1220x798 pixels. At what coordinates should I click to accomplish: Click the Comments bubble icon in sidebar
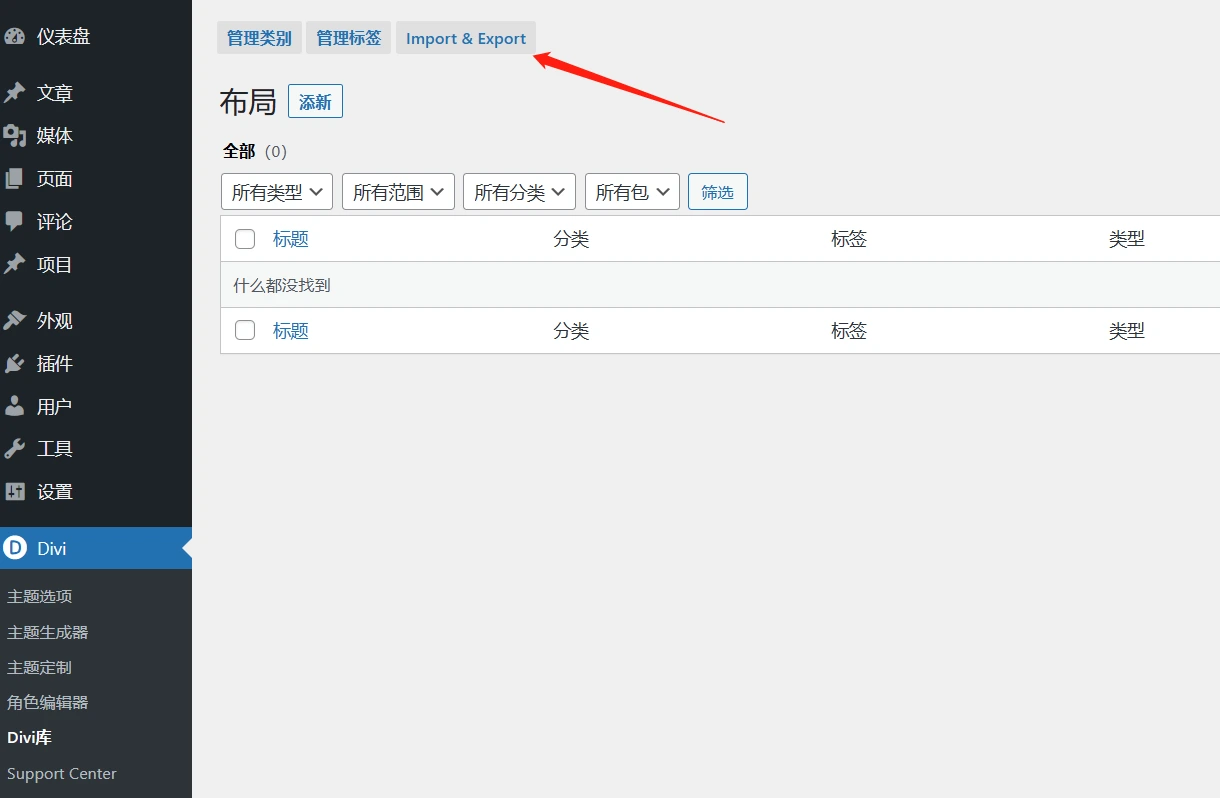tap(14, 221)
